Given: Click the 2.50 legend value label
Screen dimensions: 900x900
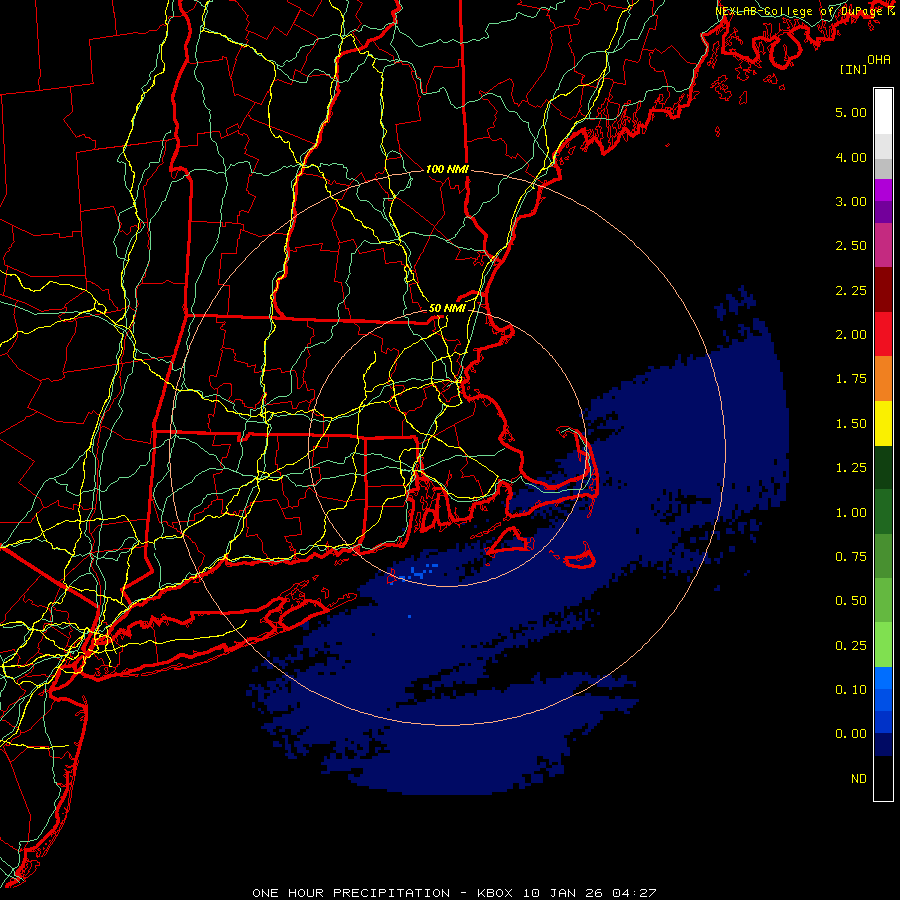Looking at the screenshot, I should [x=851, y=246].
